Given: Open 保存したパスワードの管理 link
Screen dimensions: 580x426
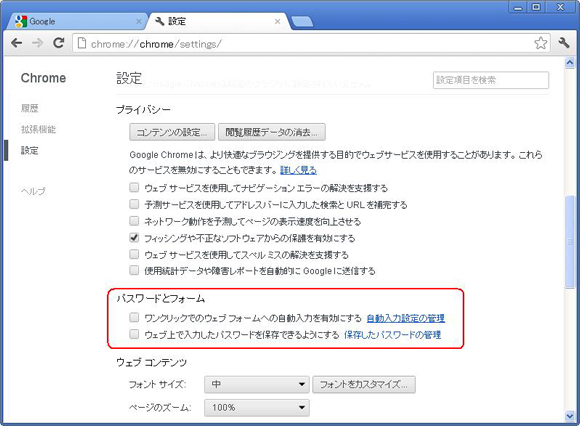Looking at the screenshot, I should [x=392, y=335].
